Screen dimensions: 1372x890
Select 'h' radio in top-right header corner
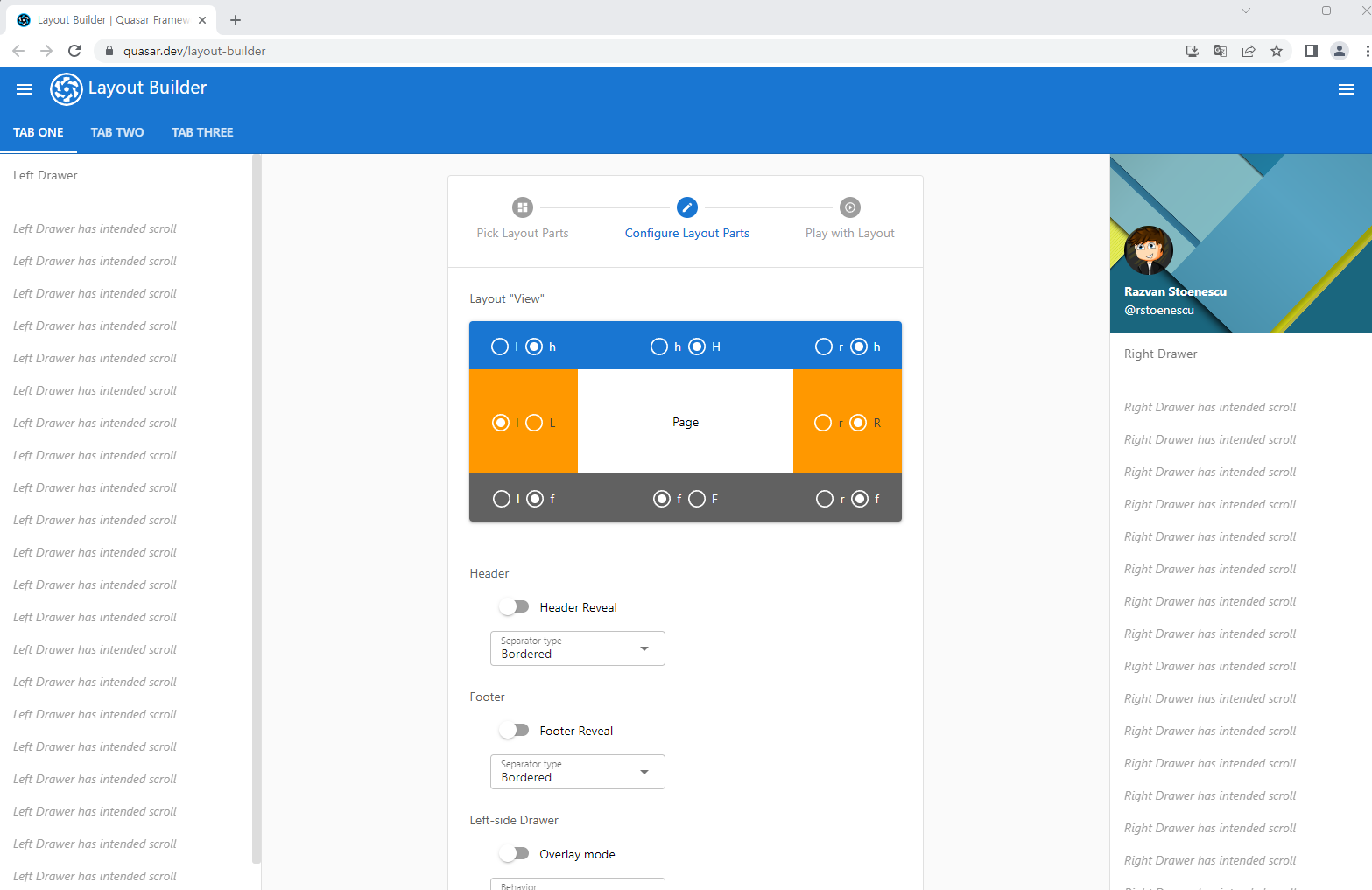pyautogui.click(x=859, y=347)
